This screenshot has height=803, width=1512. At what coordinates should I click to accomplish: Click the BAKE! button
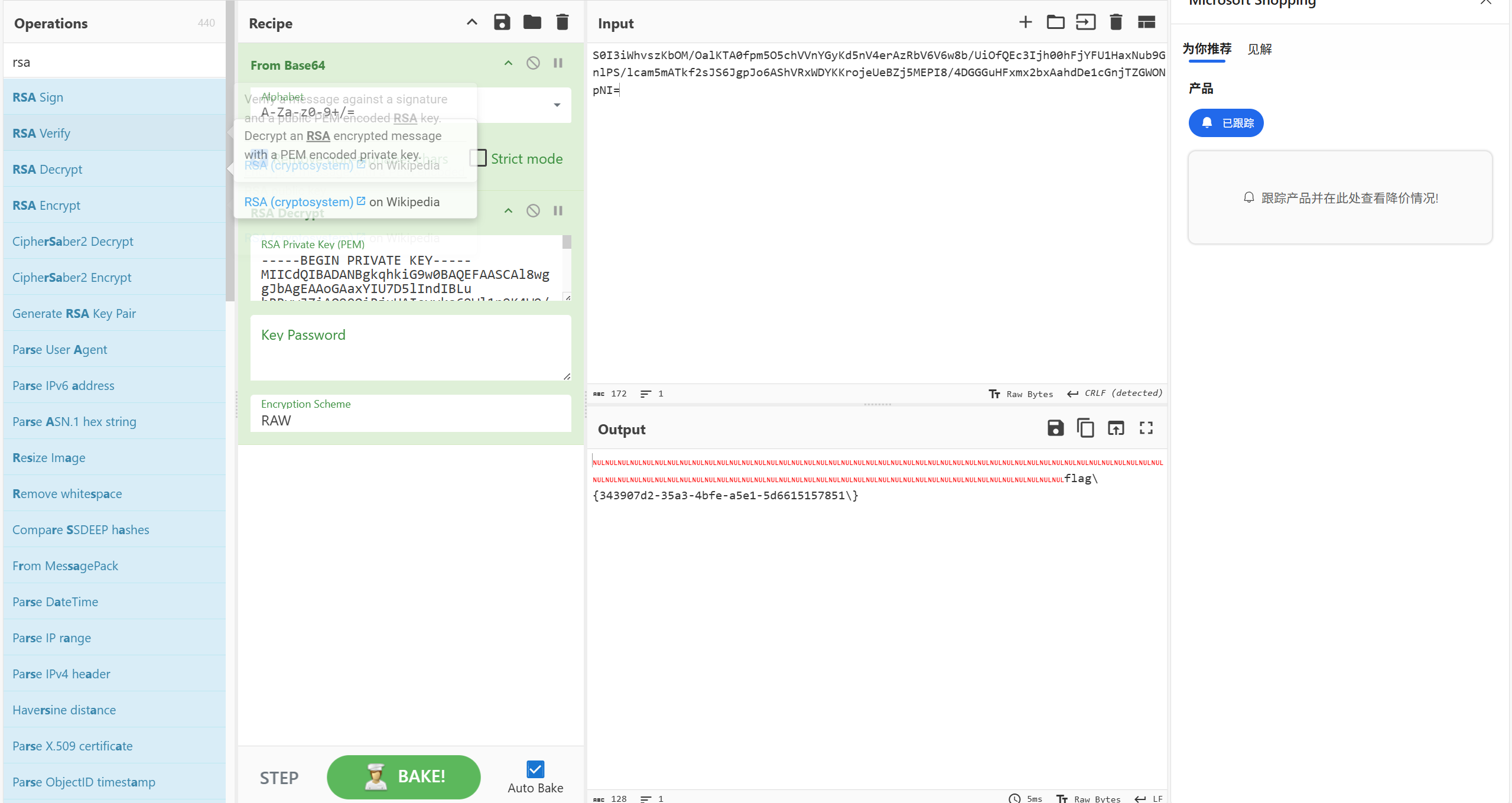tap(404, 776)
